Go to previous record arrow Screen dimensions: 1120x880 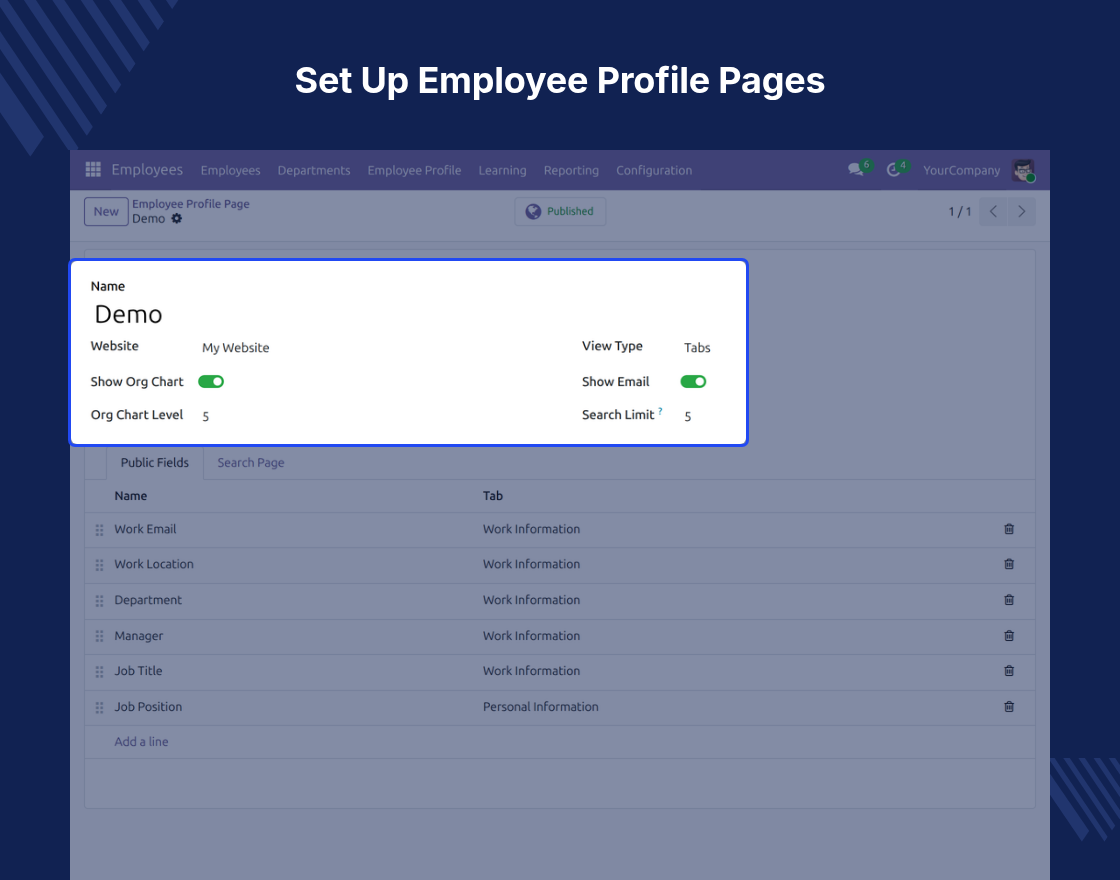point(993,211)
